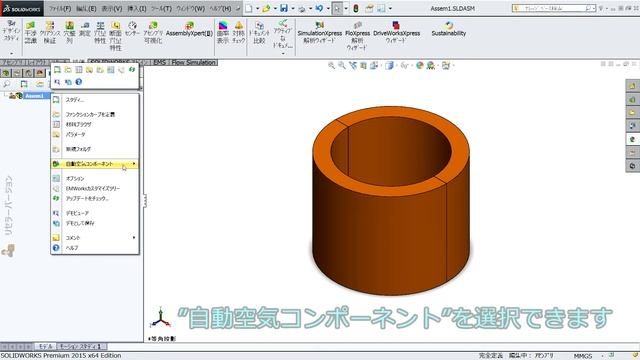Switch to the モデル tab
The height and width of the screenshot is (360, 640).
click(x=45, y=347)
